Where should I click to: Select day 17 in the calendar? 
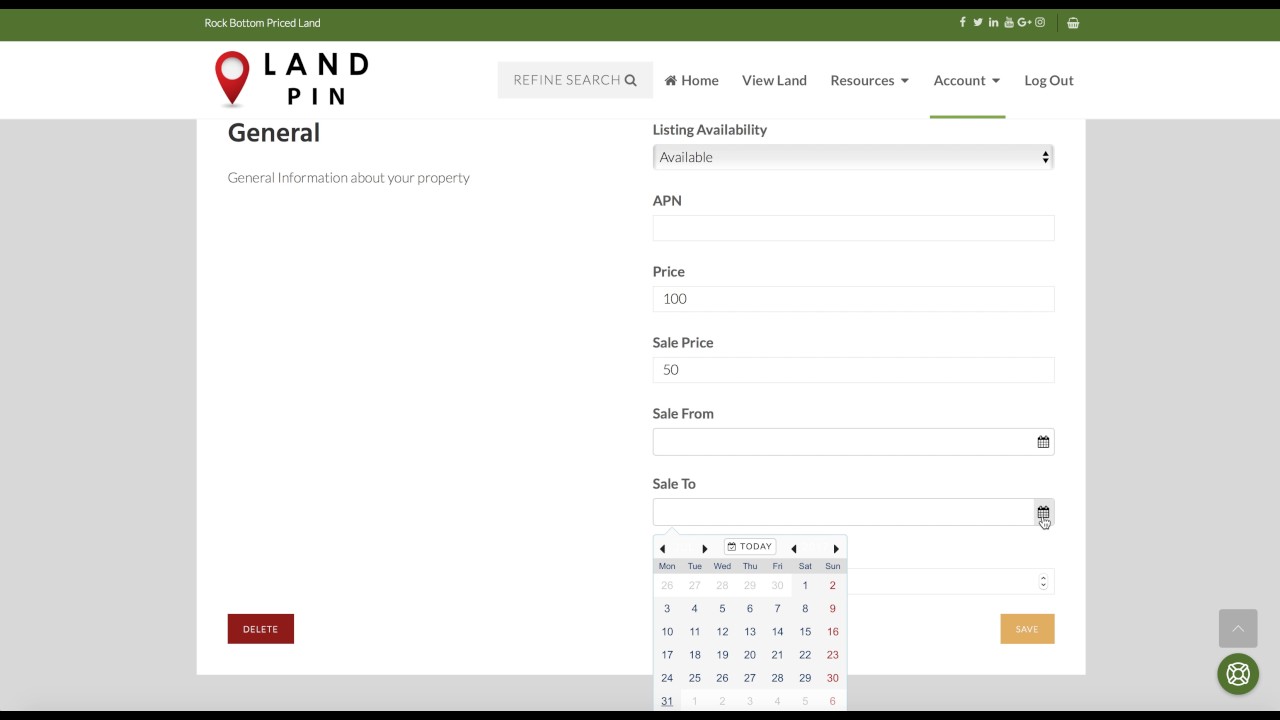pos(667,655)
